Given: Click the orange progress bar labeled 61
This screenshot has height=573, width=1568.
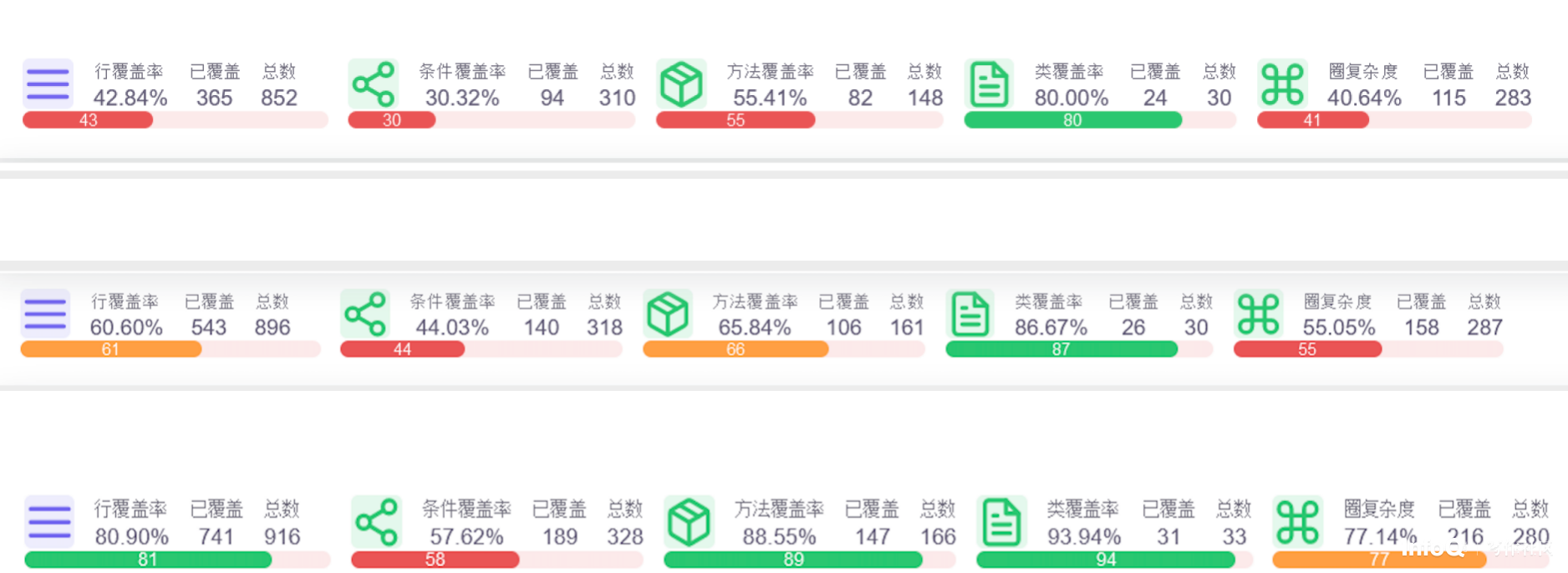Looking at the screenshot, I should pyautogui.click(x=110, y=349).
